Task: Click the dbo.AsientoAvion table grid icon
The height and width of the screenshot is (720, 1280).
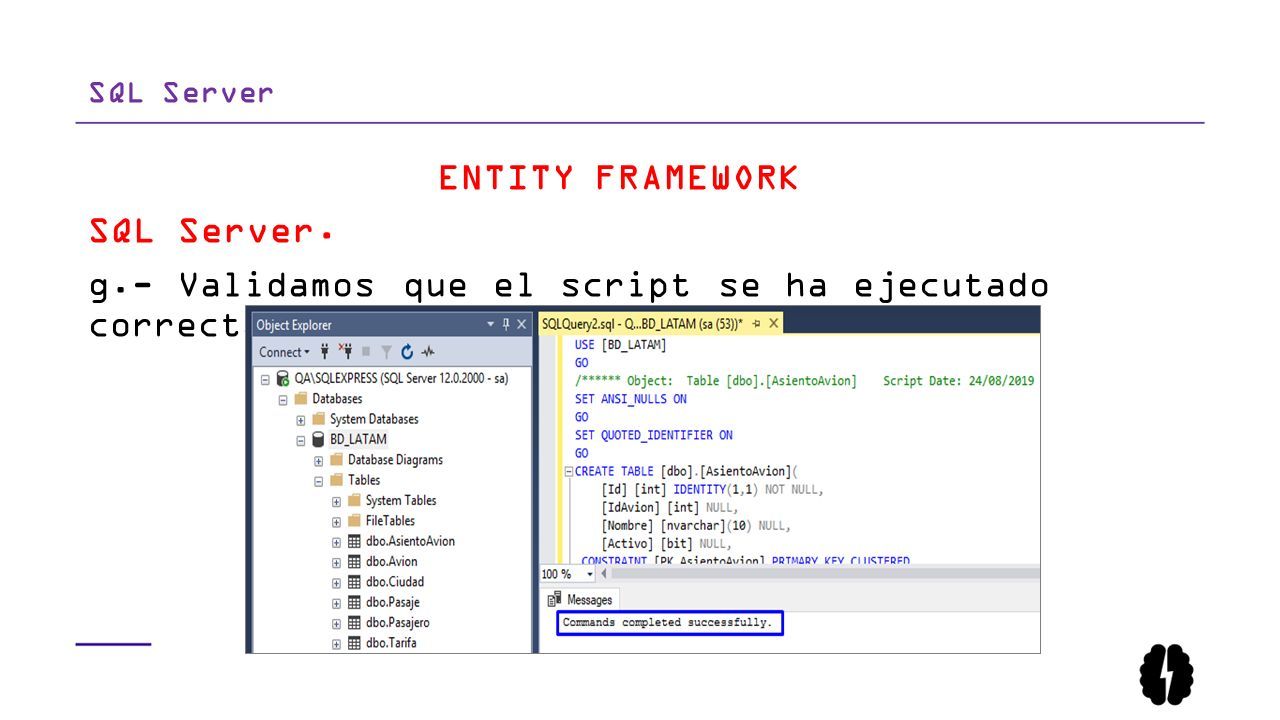Action: tap(354, 541)
